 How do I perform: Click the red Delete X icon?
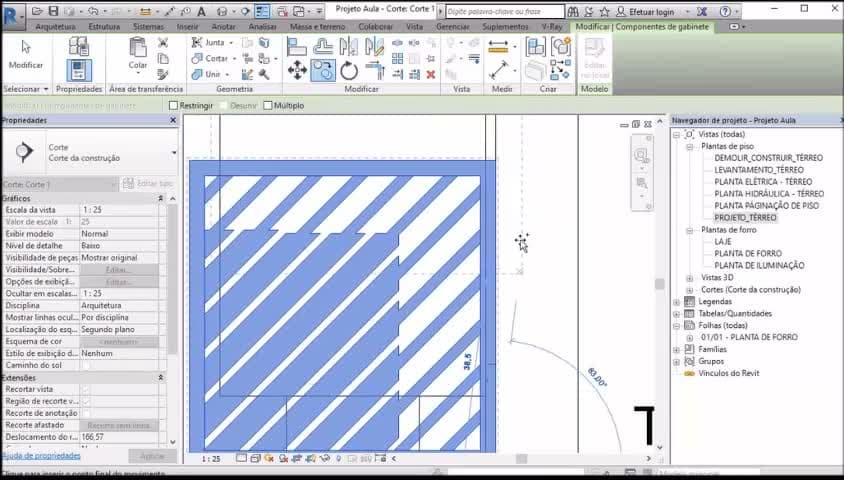(431, 75)
